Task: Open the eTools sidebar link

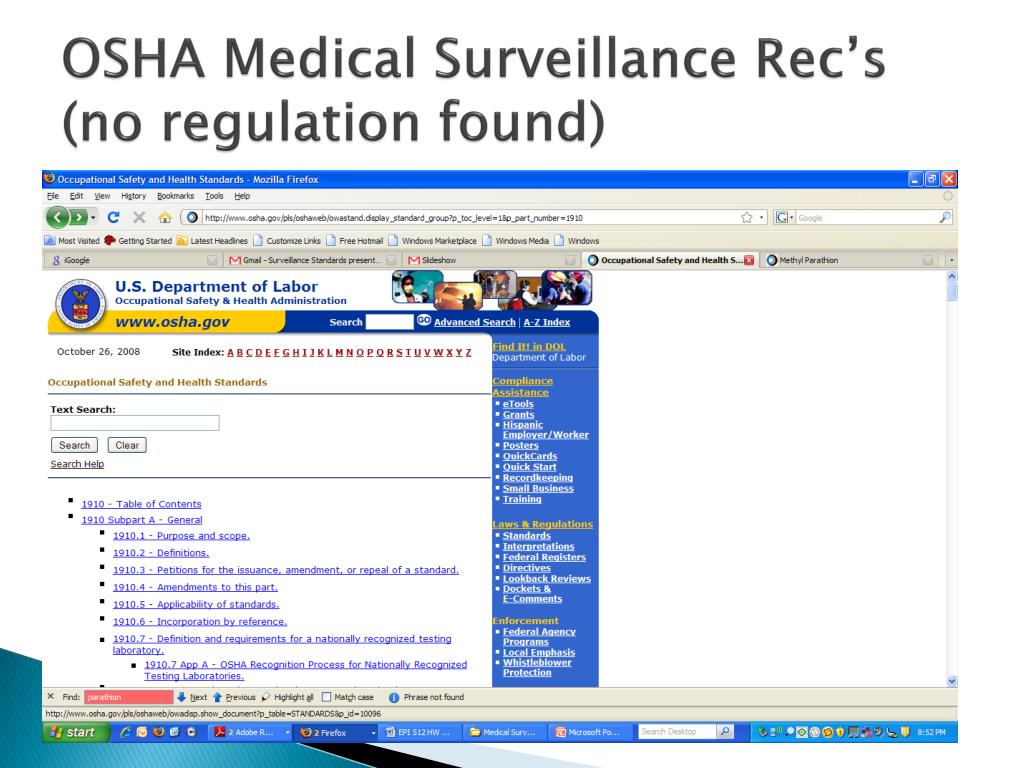Action: (518, 404)
